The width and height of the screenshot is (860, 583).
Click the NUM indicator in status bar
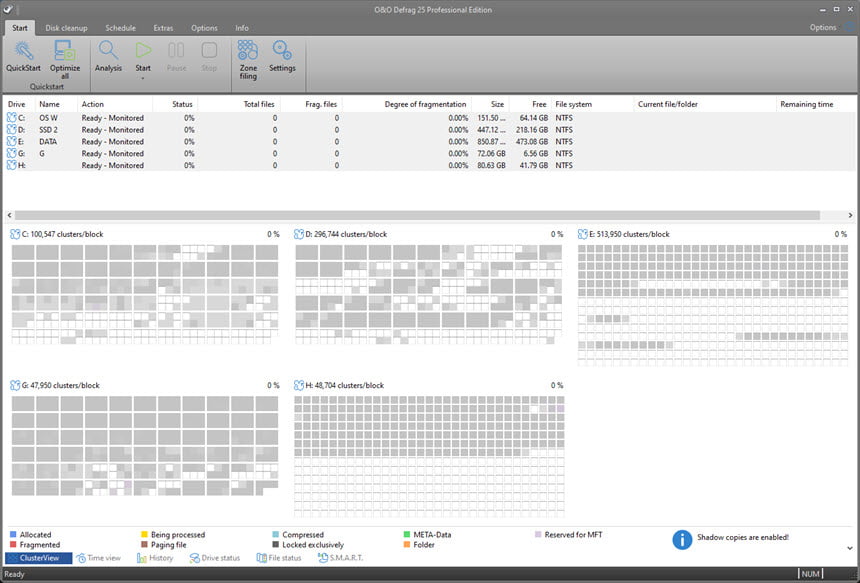coord(811,574)
